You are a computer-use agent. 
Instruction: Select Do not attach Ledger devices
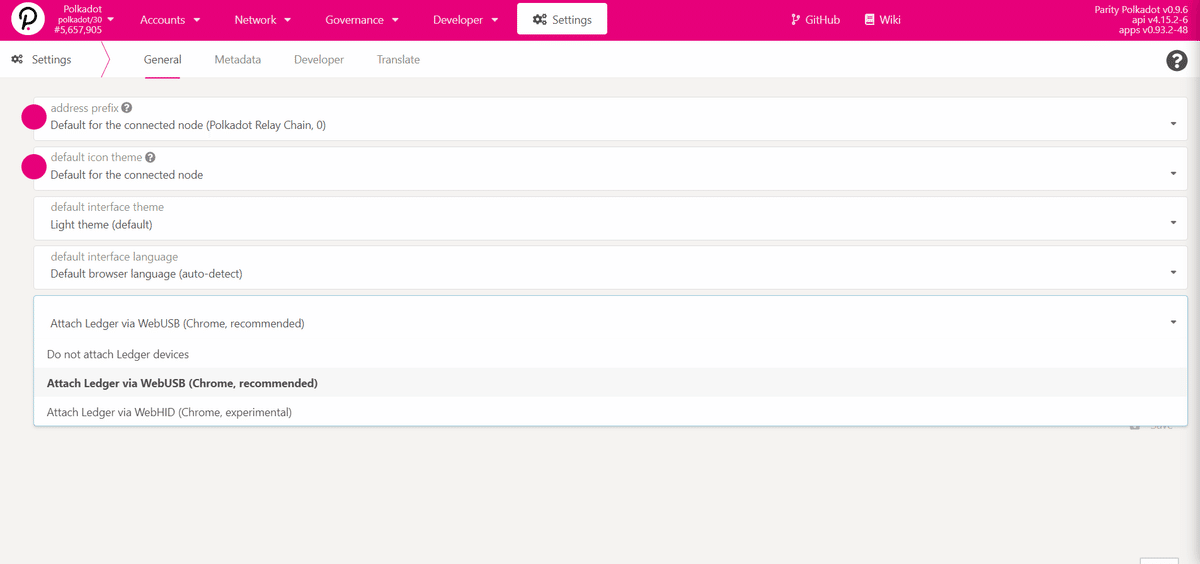pos(610,355)
